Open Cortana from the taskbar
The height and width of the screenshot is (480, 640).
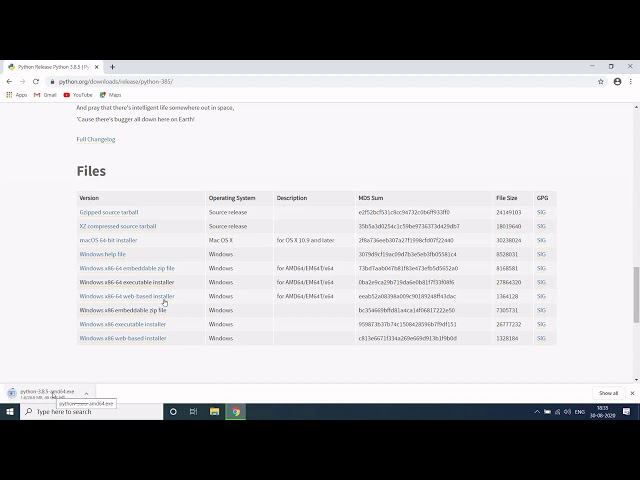point(173,411)
